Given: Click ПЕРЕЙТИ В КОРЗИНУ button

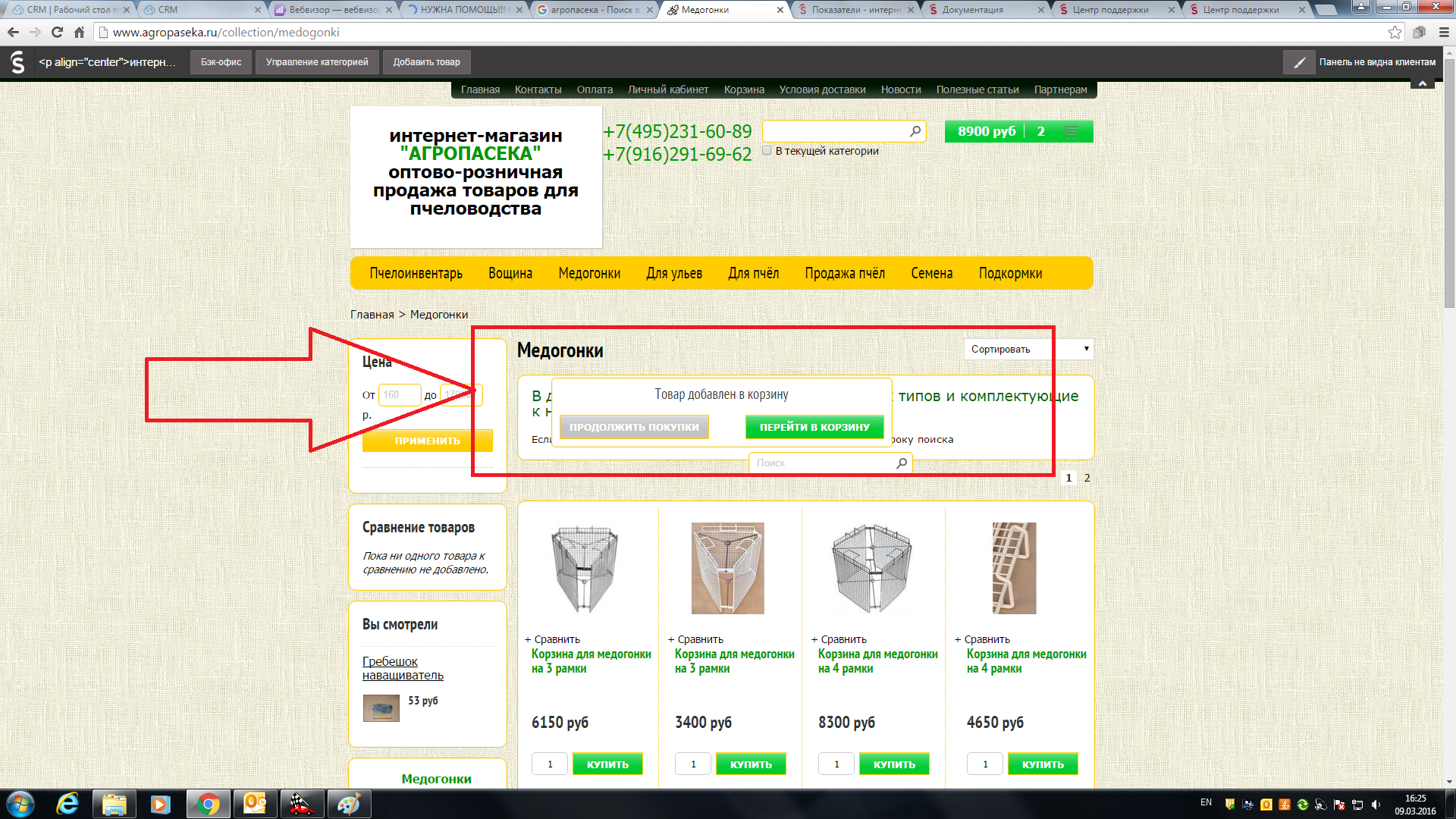Looking at the screenshot, I should pyautogui.click(x=814, y=427).
